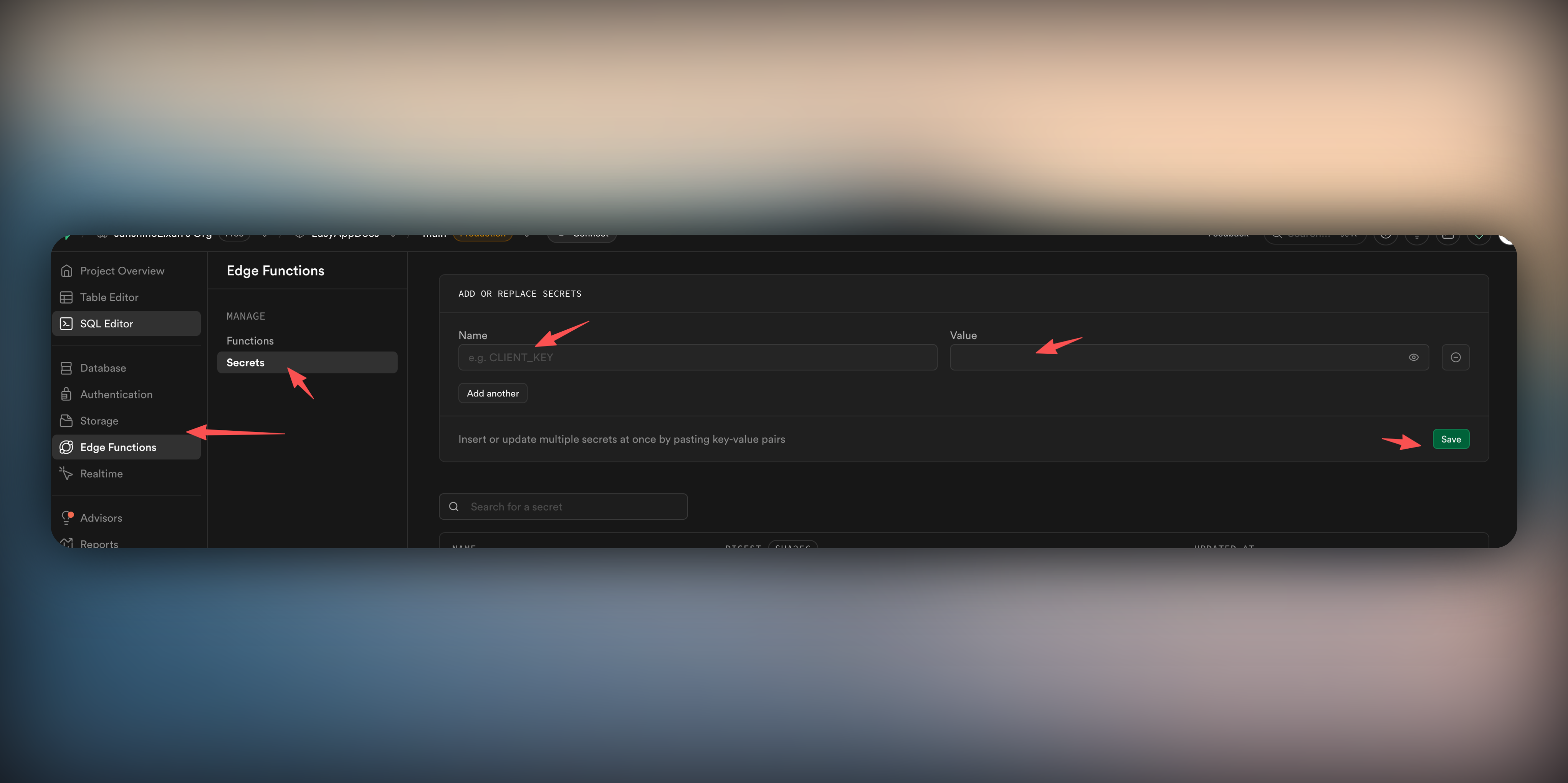Click the Add another button

pyautogui.click(x=493, y=394)
